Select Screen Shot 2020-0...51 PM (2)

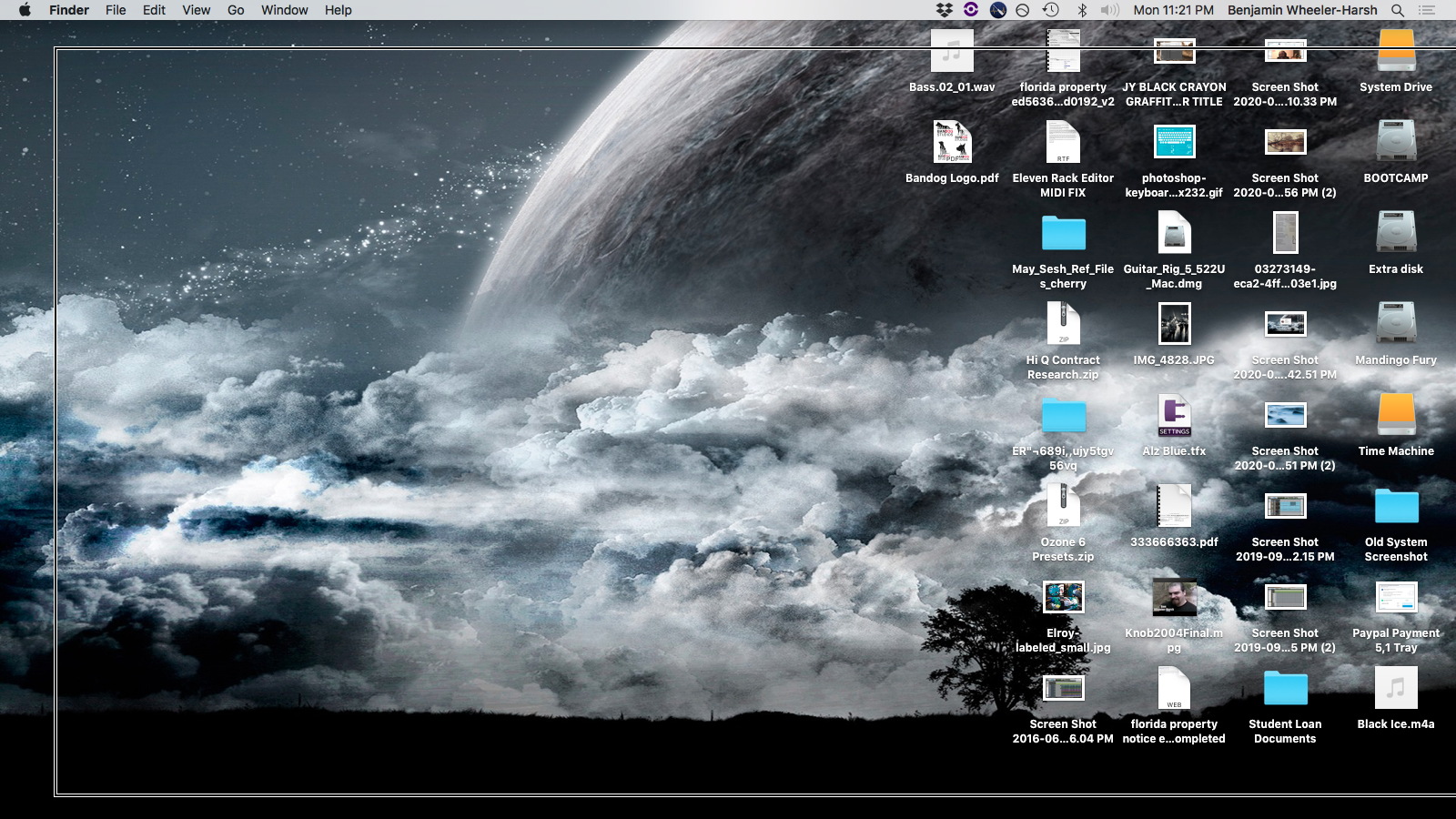1285,415
